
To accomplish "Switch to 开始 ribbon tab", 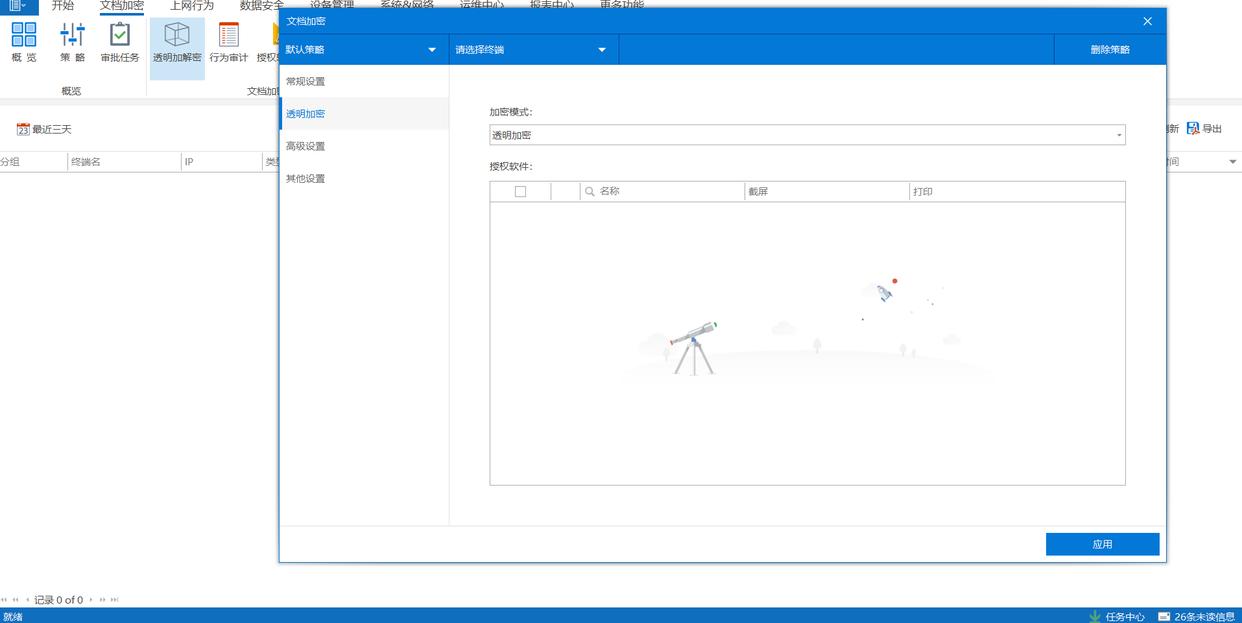I will 63,6.
